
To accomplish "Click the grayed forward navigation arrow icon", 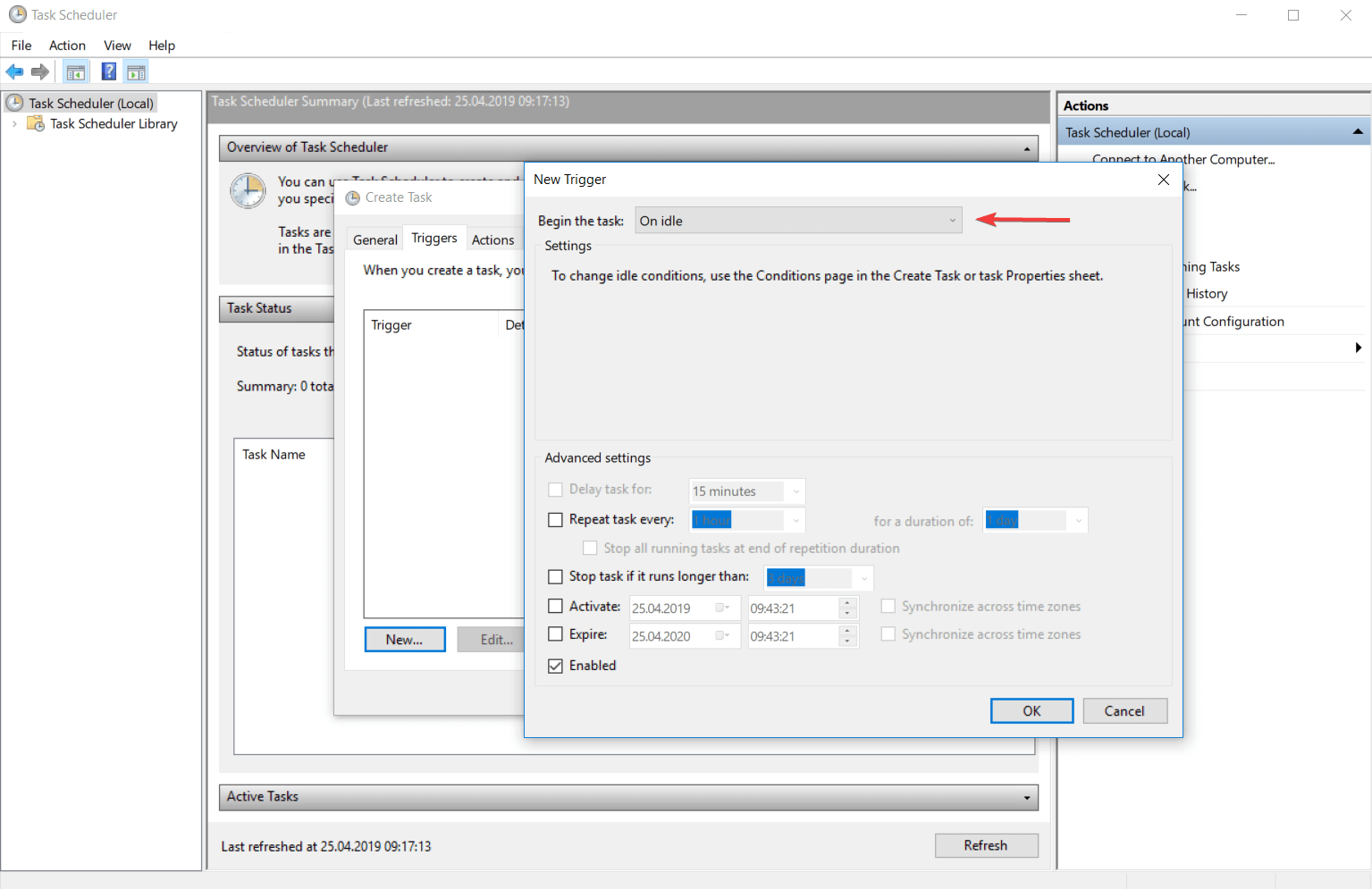I will tap(40, 71).
